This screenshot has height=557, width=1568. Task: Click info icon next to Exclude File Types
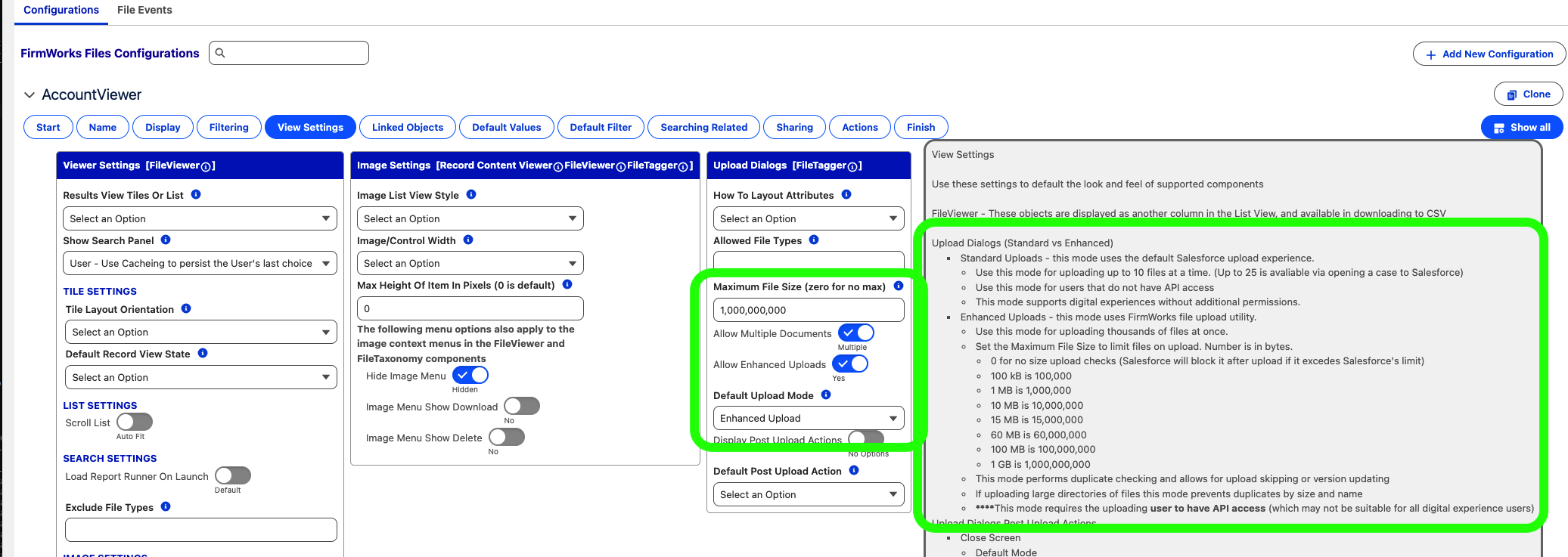[166, 506]
